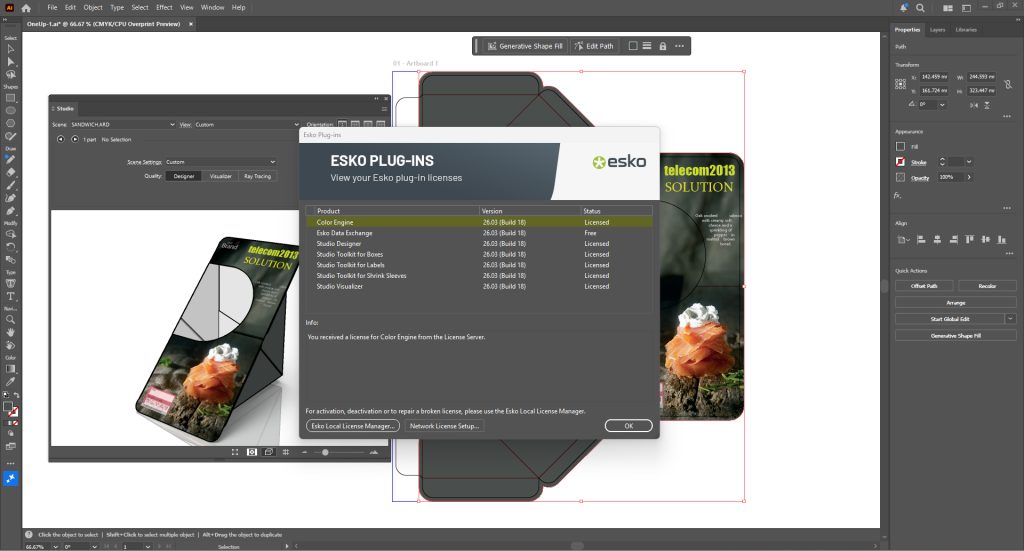Click horizontal align left icon
This screenshot has width=1024, height=551.
(921, 240)
